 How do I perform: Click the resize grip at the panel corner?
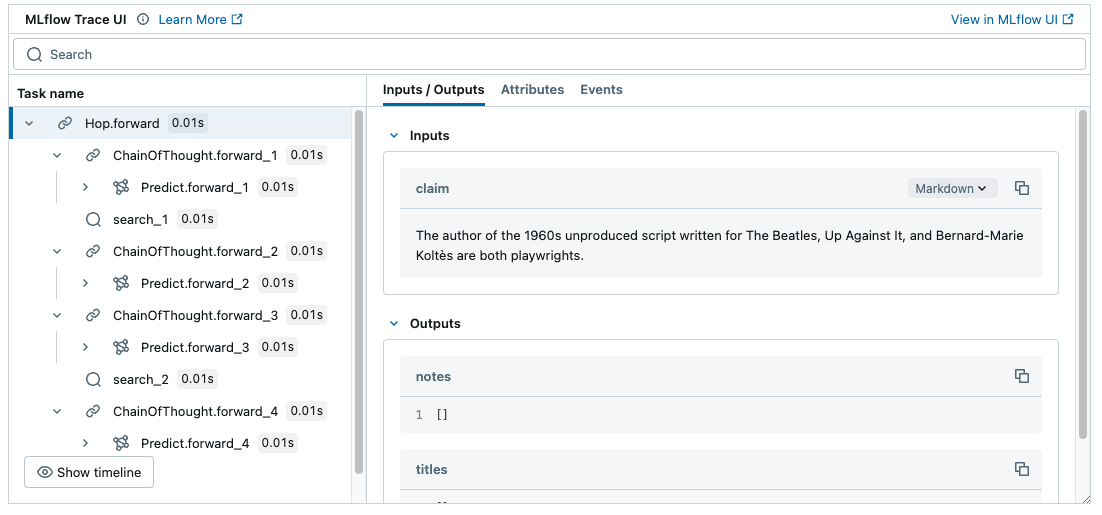[1087, 499]
